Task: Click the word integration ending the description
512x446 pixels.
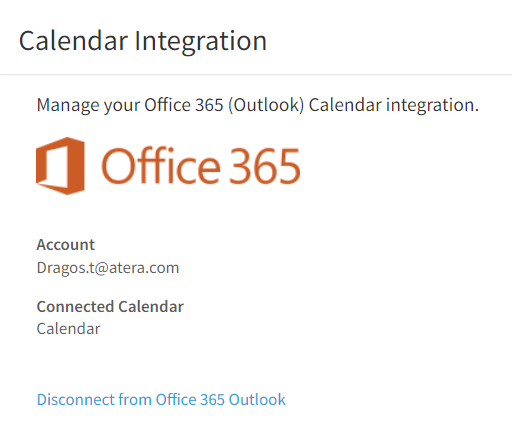Action: pyautogui.click(x=432, y=105)
